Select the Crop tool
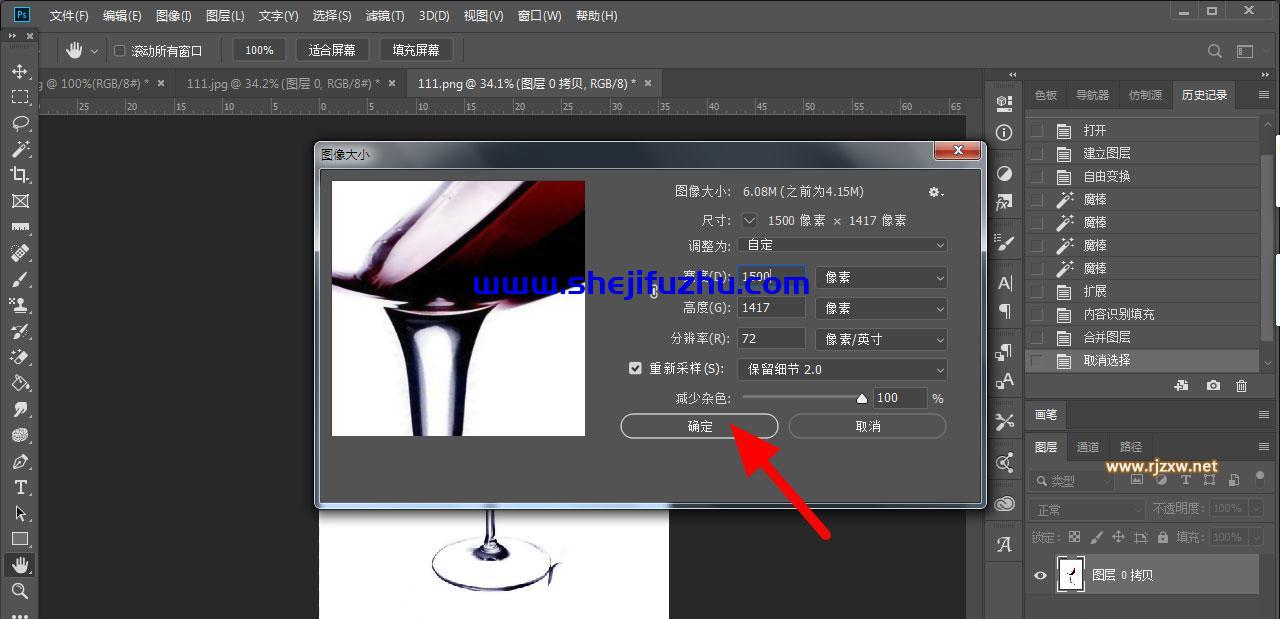 (x=20, y=175)
